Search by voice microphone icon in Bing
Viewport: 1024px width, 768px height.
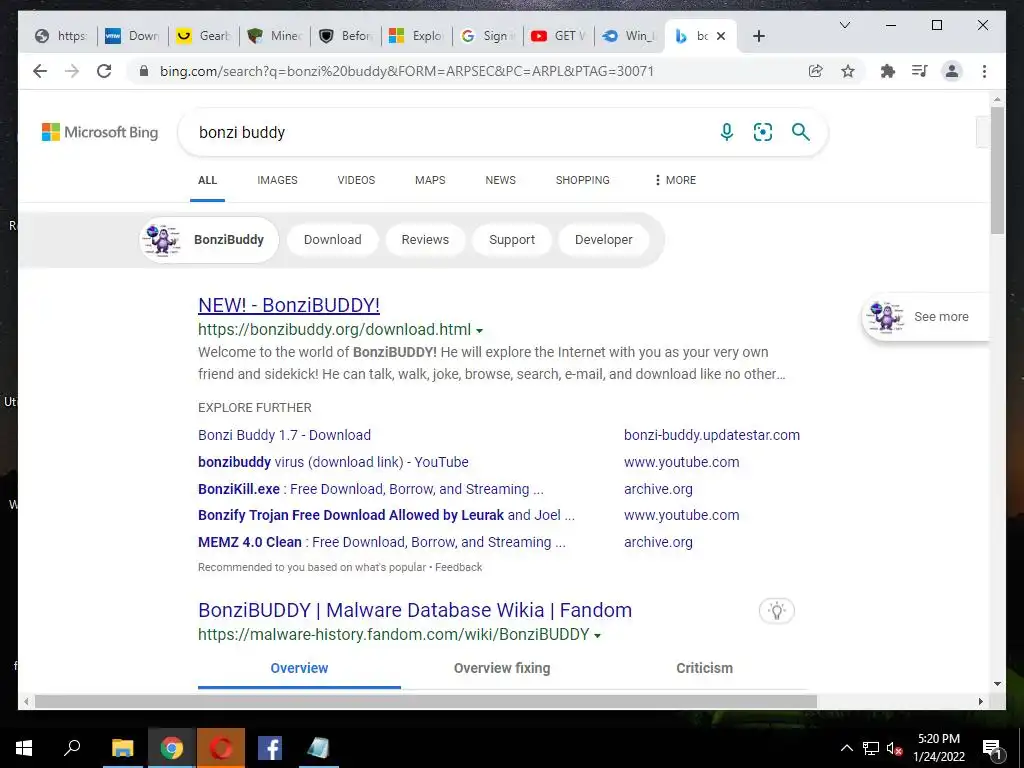tap(726, 132)
